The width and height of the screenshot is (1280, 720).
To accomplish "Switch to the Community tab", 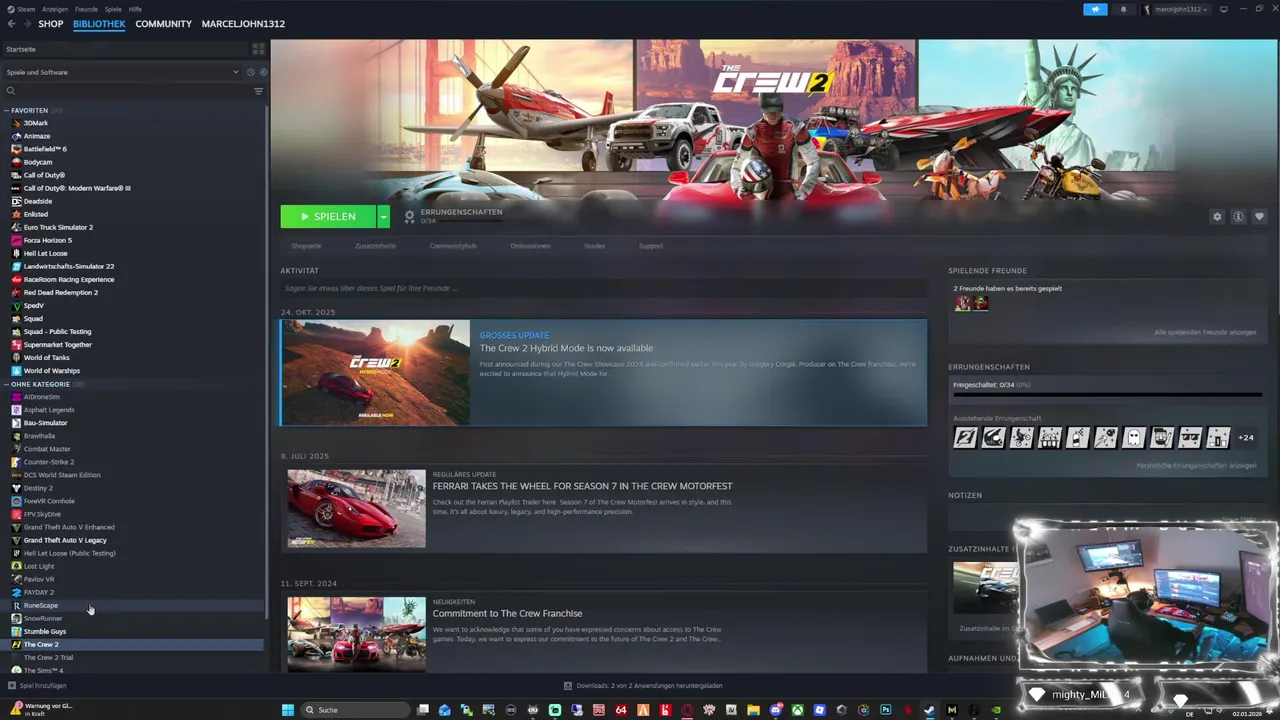I will click(x=163, y=24).
